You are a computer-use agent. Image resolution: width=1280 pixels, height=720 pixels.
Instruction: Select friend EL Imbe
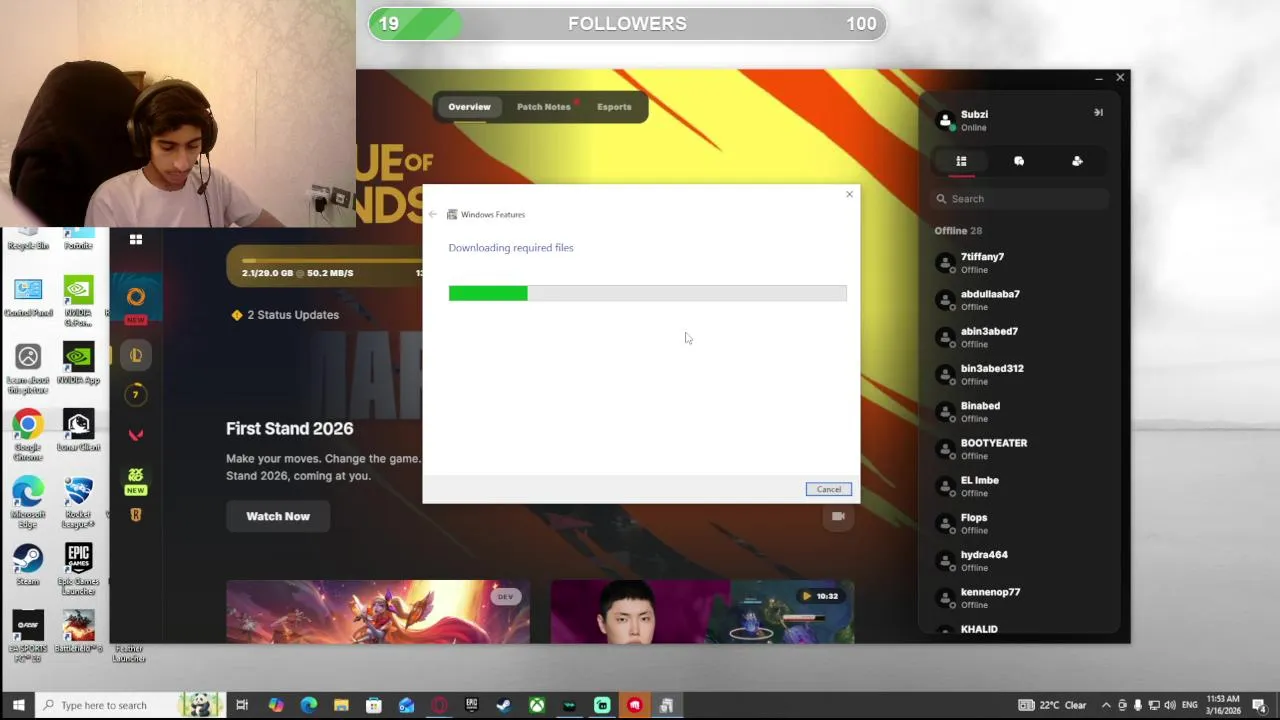pos(1019,486)
